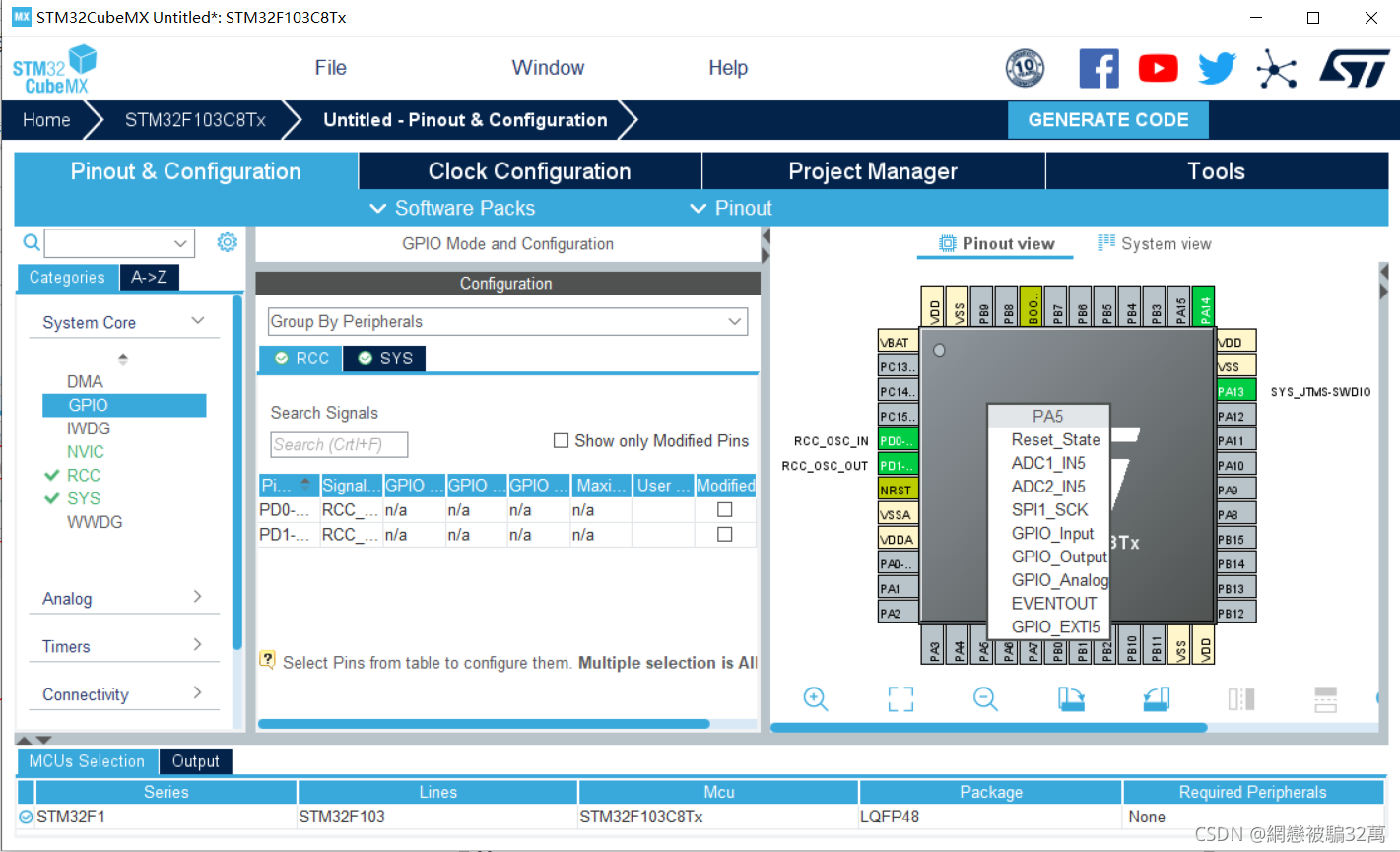
Task: Expand the Connectivity category
Action: click(198, 692)
